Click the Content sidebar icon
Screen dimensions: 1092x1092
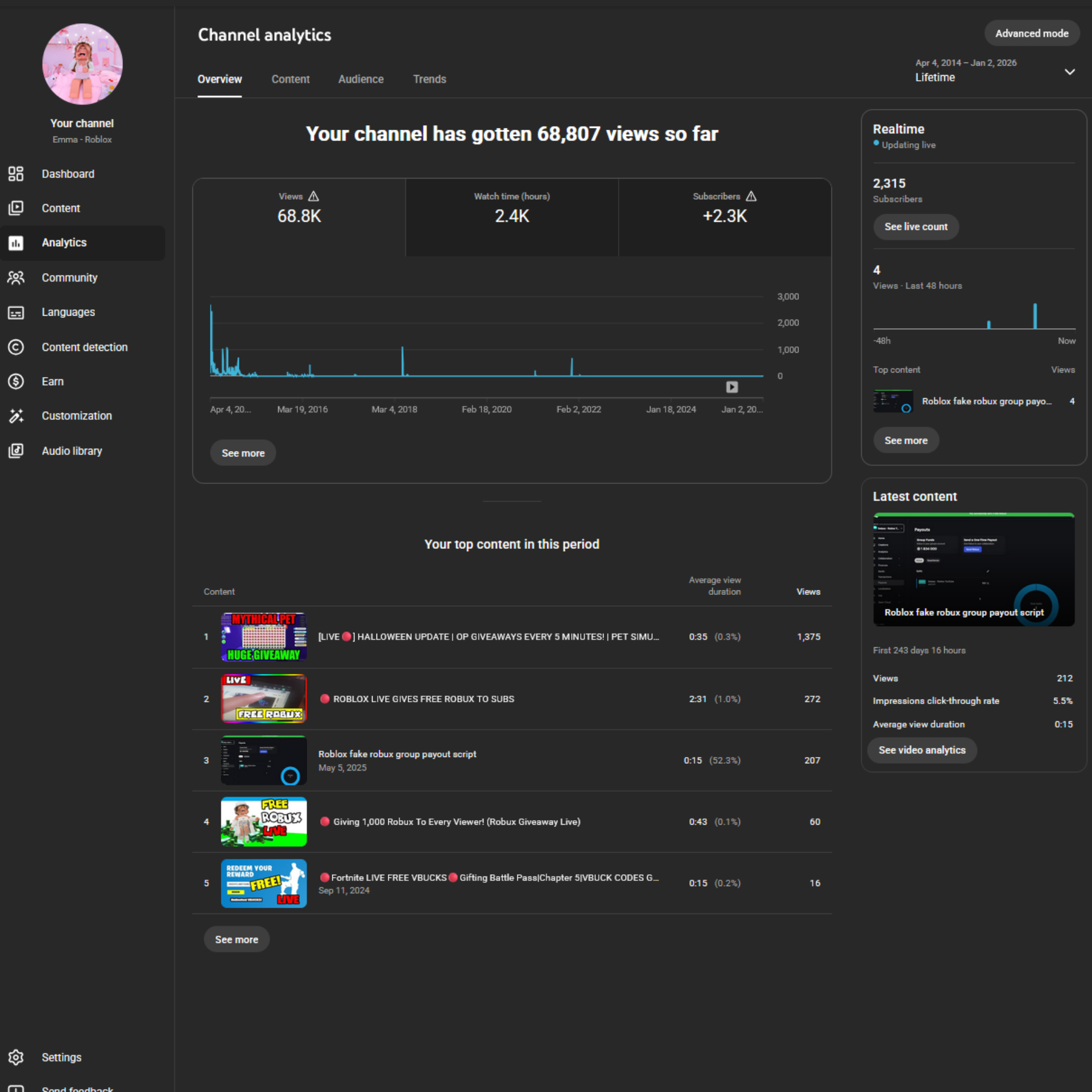pyautogui.click(x=16, y=208)
